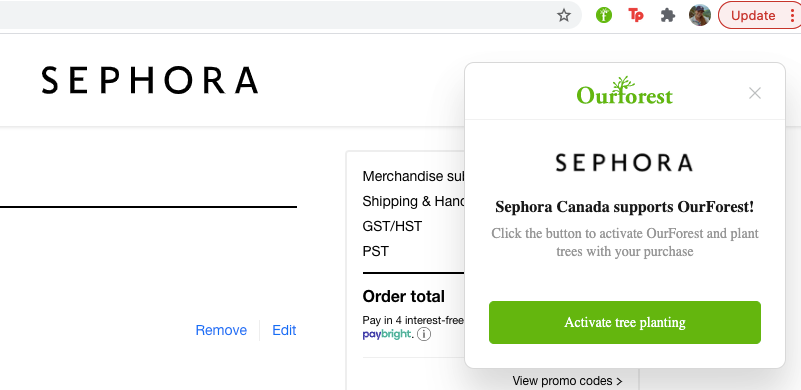
Task: Click the Sephora logo inside the popup
Action: point(624,163)
